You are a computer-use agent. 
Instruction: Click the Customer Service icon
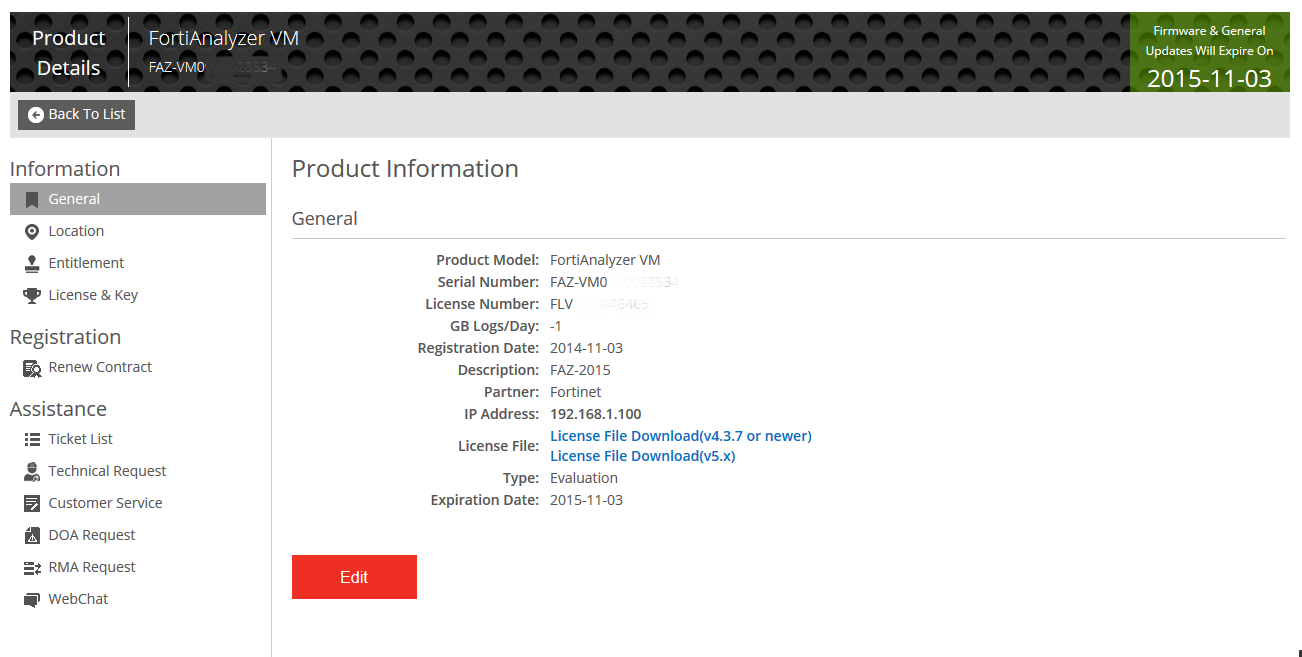(32, 503)
